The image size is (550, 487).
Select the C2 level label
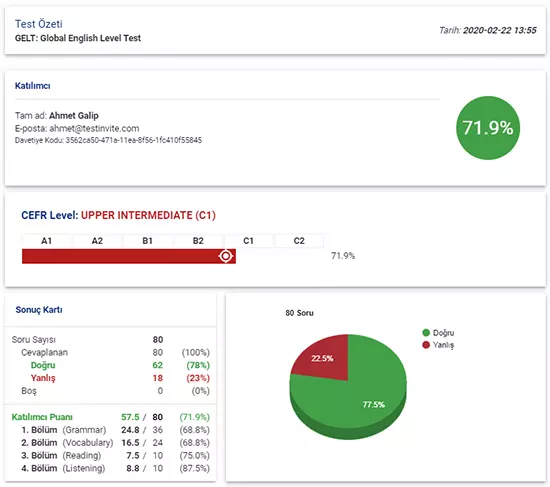pos(299,241)
